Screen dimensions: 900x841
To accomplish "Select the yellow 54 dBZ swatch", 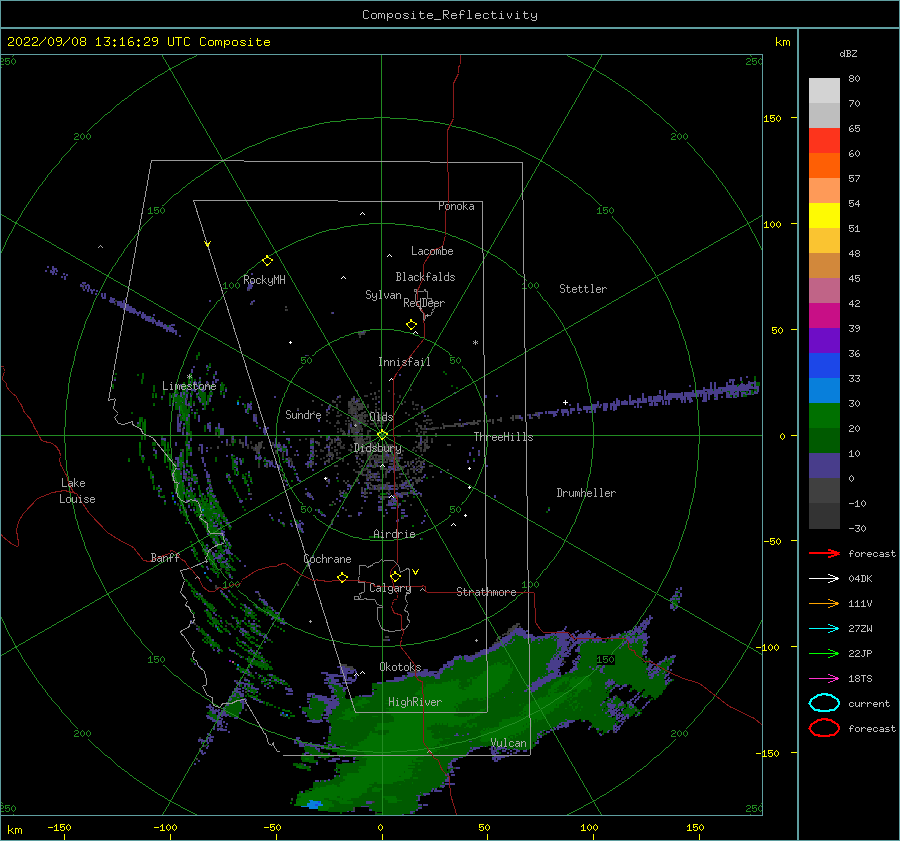I will point(824,216).
